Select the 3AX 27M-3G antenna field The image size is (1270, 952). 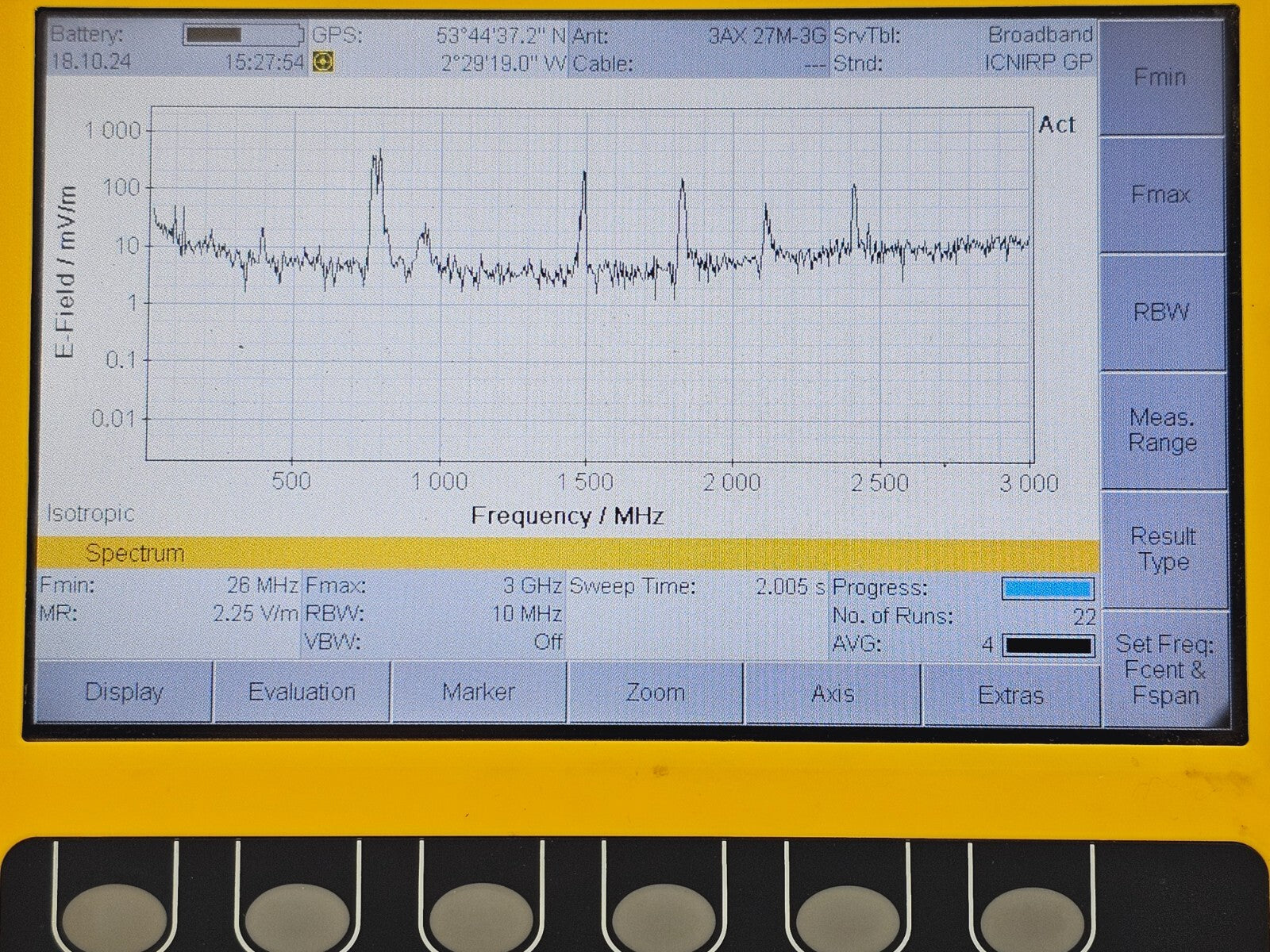pyautogui.click(x=766, y=35)
